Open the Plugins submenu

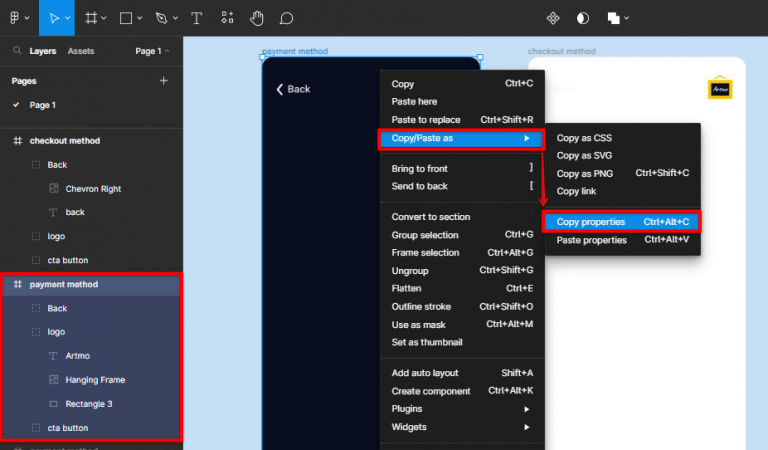coord(462,409)
